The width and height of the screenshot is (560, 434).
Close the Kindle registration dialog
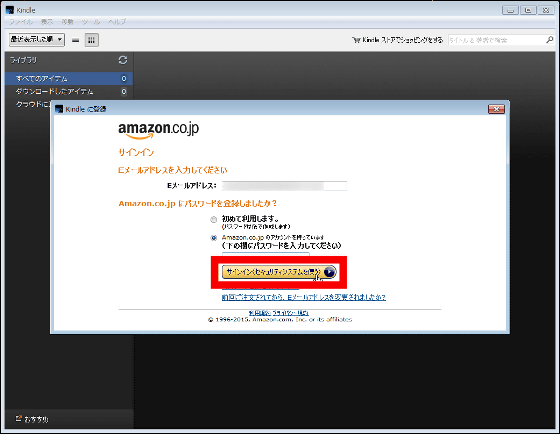(x=496, y=109)
